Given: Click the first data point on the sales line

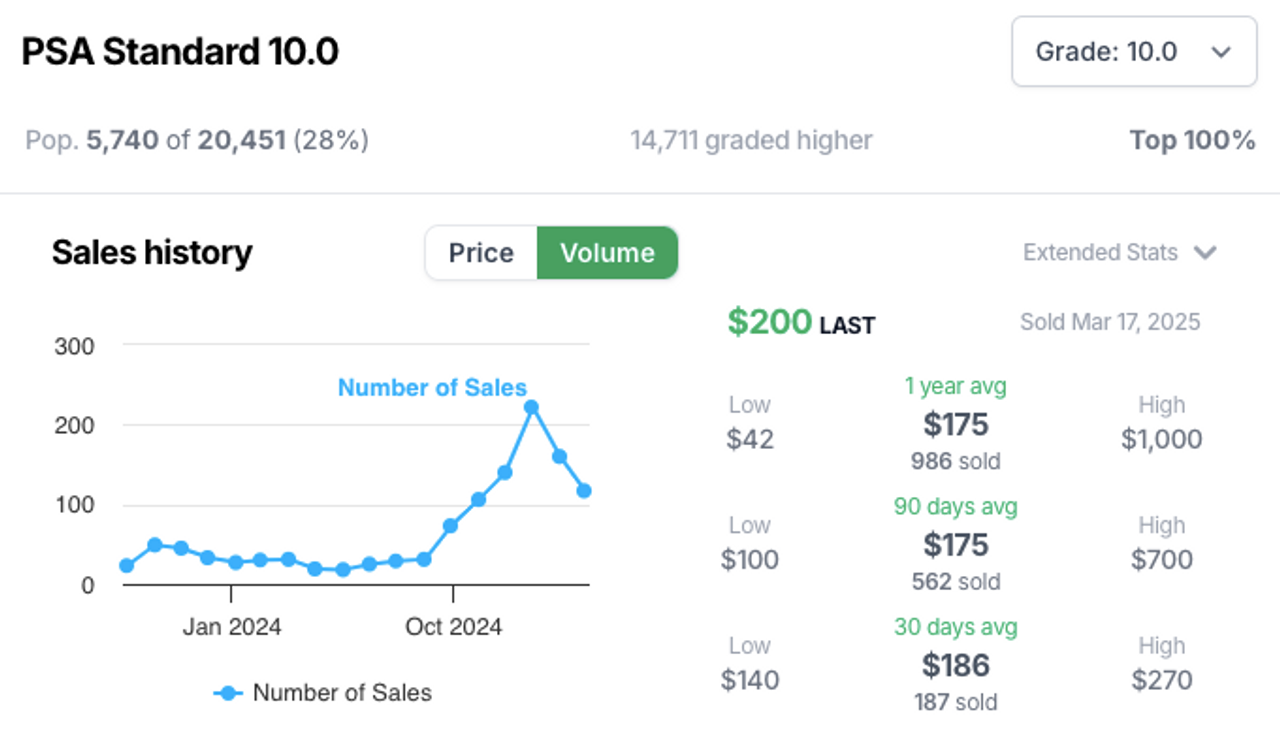Looking at the screenshot, I should pos(127,565).
